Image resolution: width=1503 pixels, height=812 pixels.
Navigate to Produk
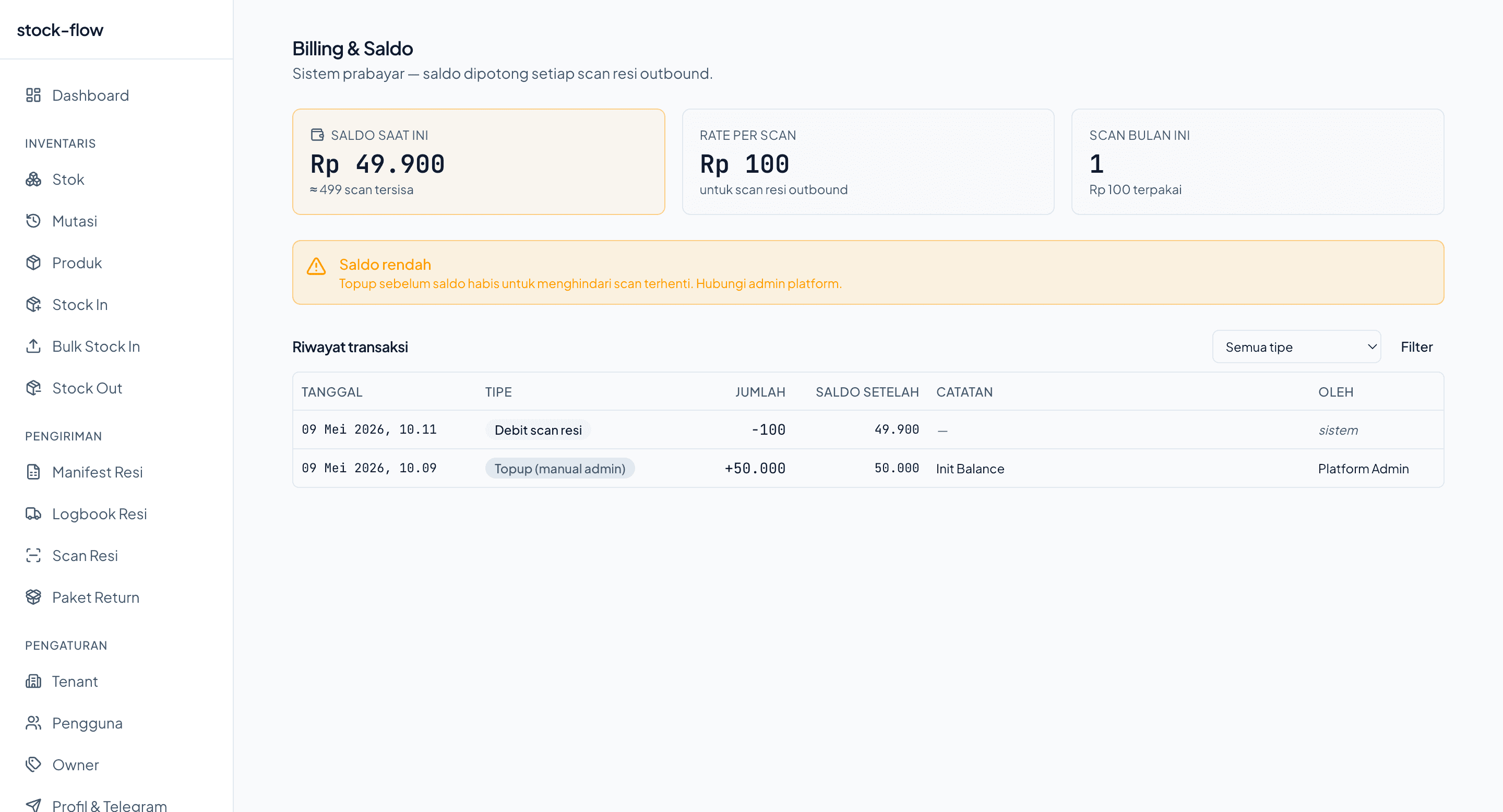click(116, 262)
